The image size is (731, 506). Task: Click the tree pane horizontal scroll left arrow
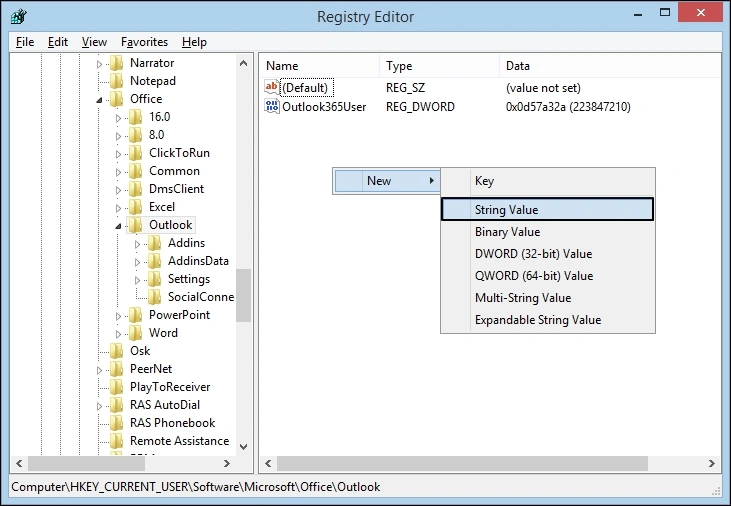(x=19, y=464)
